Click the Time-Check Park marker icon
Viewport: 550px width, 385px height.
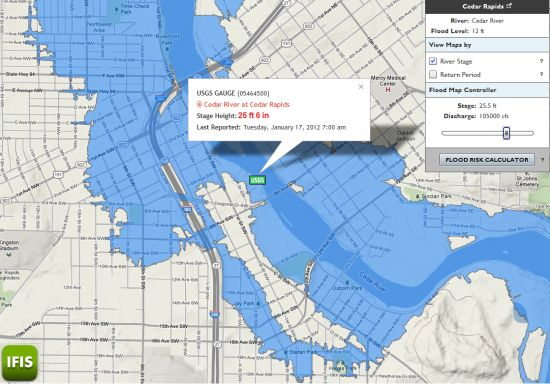117,9
